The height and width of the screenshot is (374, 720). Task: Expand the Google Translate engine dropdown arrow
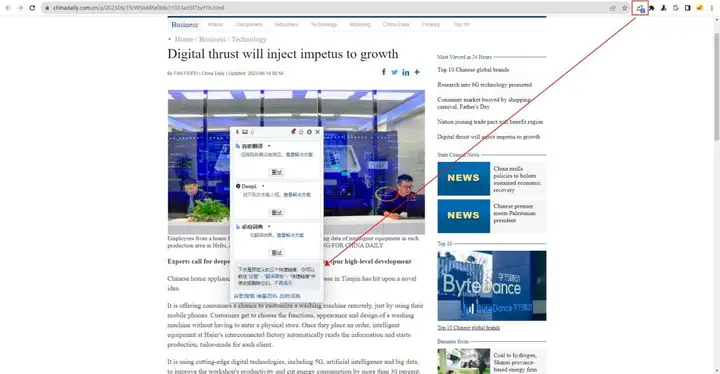tap(269, 146)
